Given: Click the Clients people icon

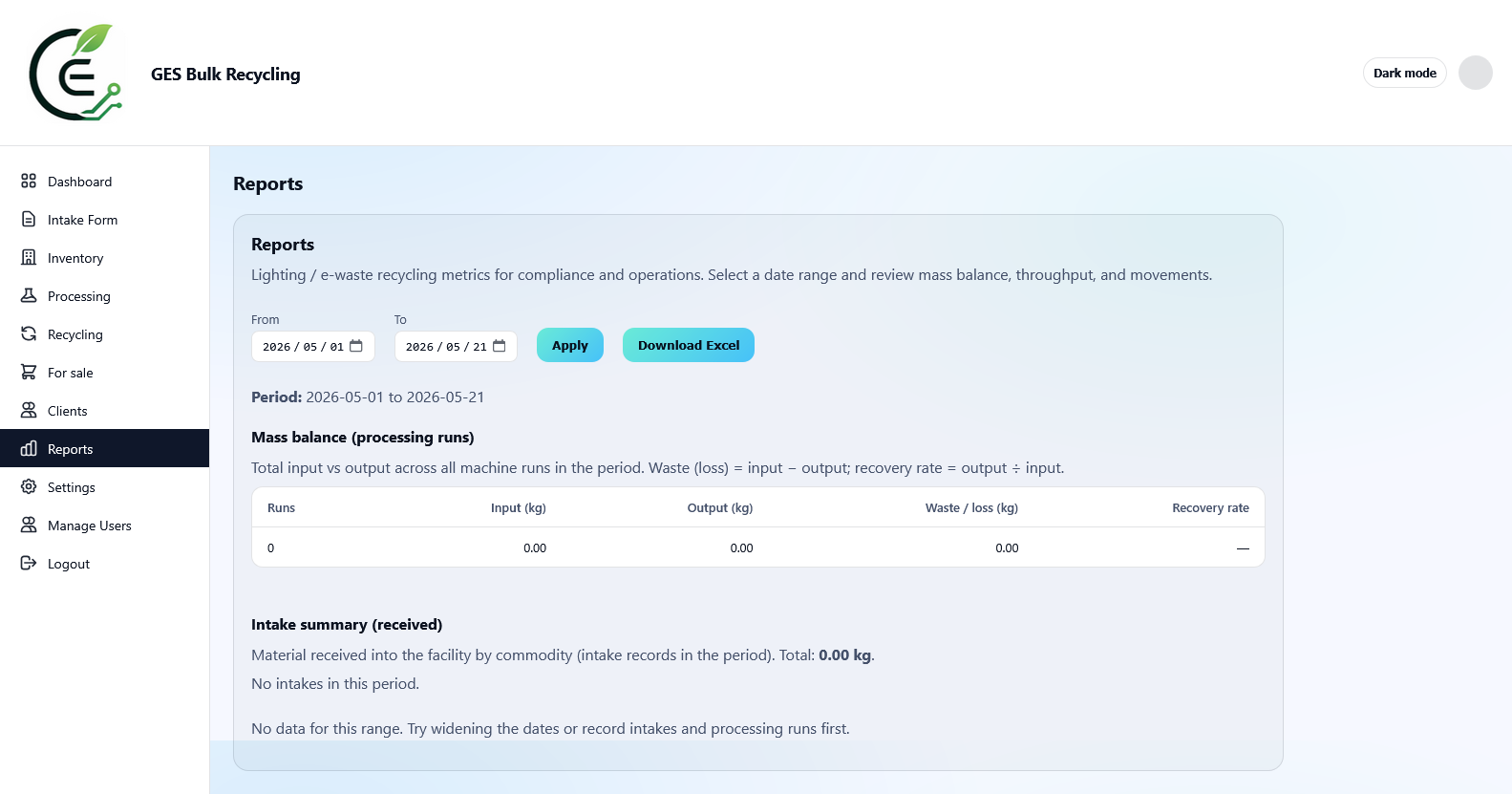Looking at the screenshot, I should pyautogui.click(x=29, y=410).
